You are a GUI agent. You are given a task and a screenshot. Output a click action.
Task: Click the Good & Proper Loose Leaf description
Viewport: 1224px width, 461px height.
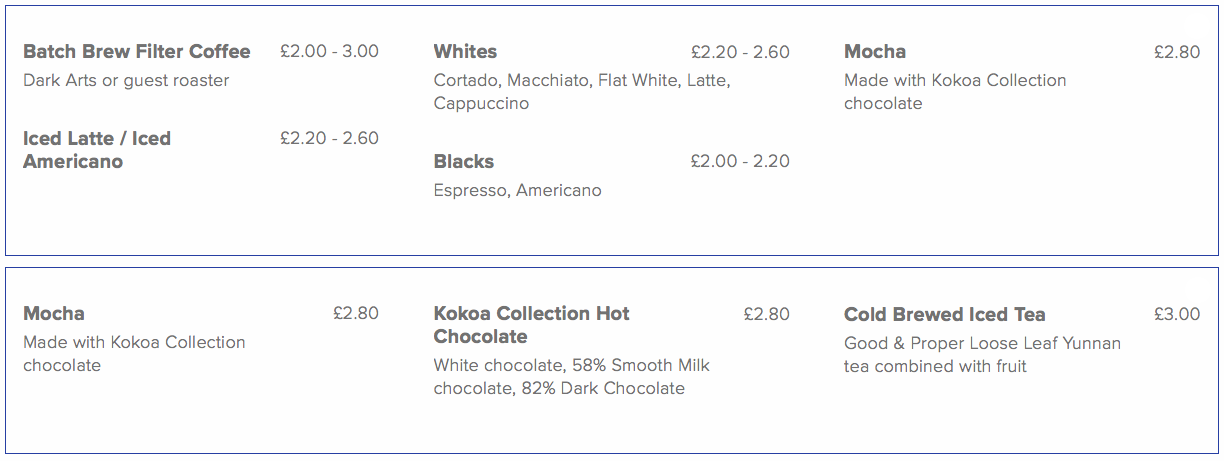(x=983, y=355)
